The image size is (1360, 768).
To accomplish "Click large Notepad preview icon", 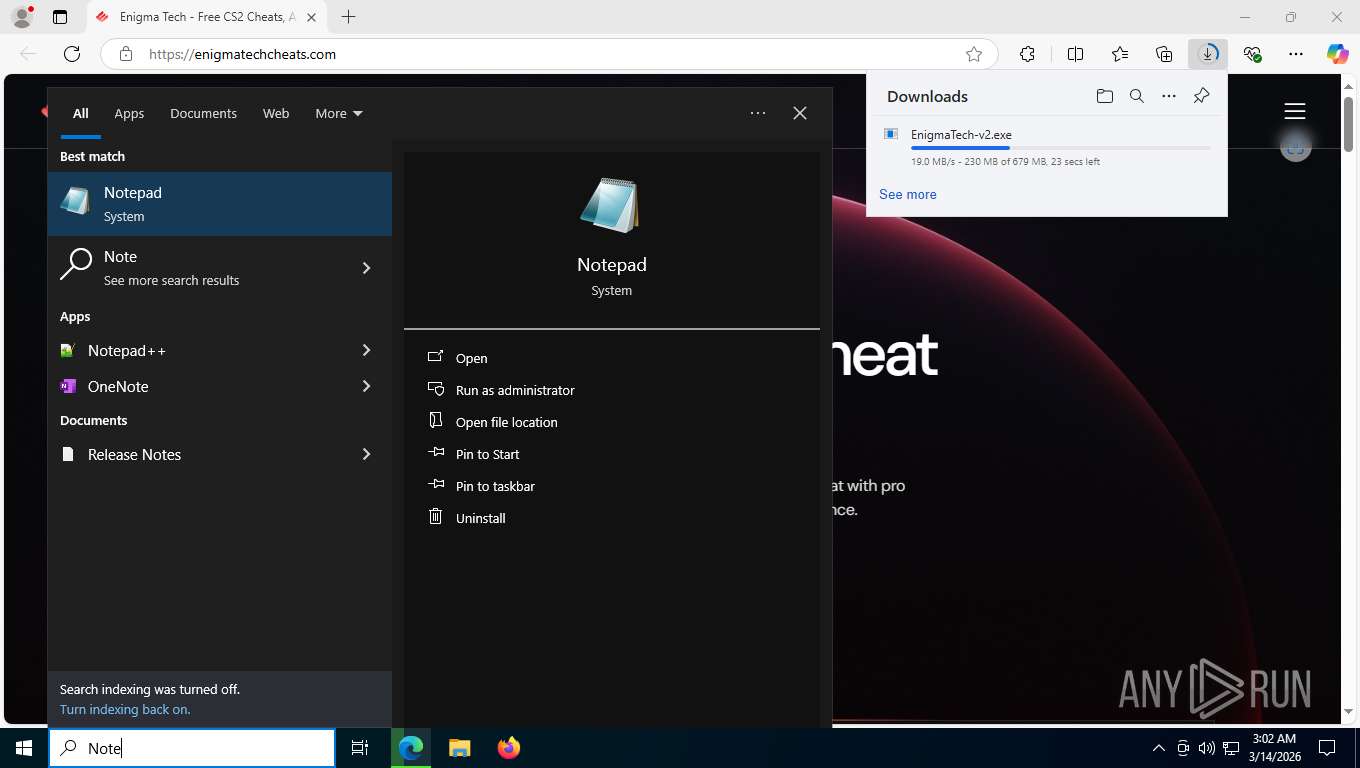I will click(610, 206).
